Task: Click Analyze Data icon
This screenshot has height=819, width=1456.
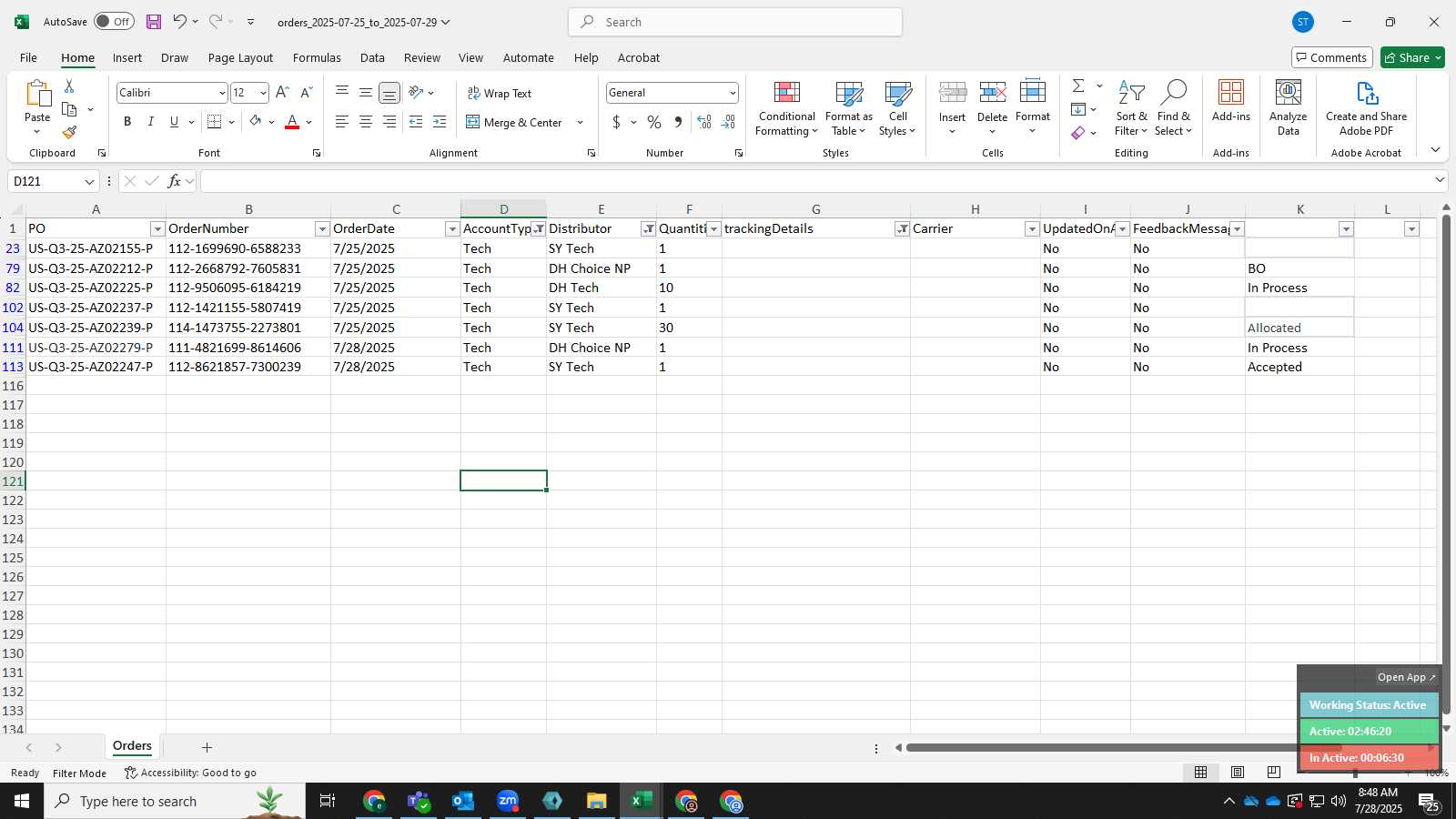Action: pos(1288,108)
